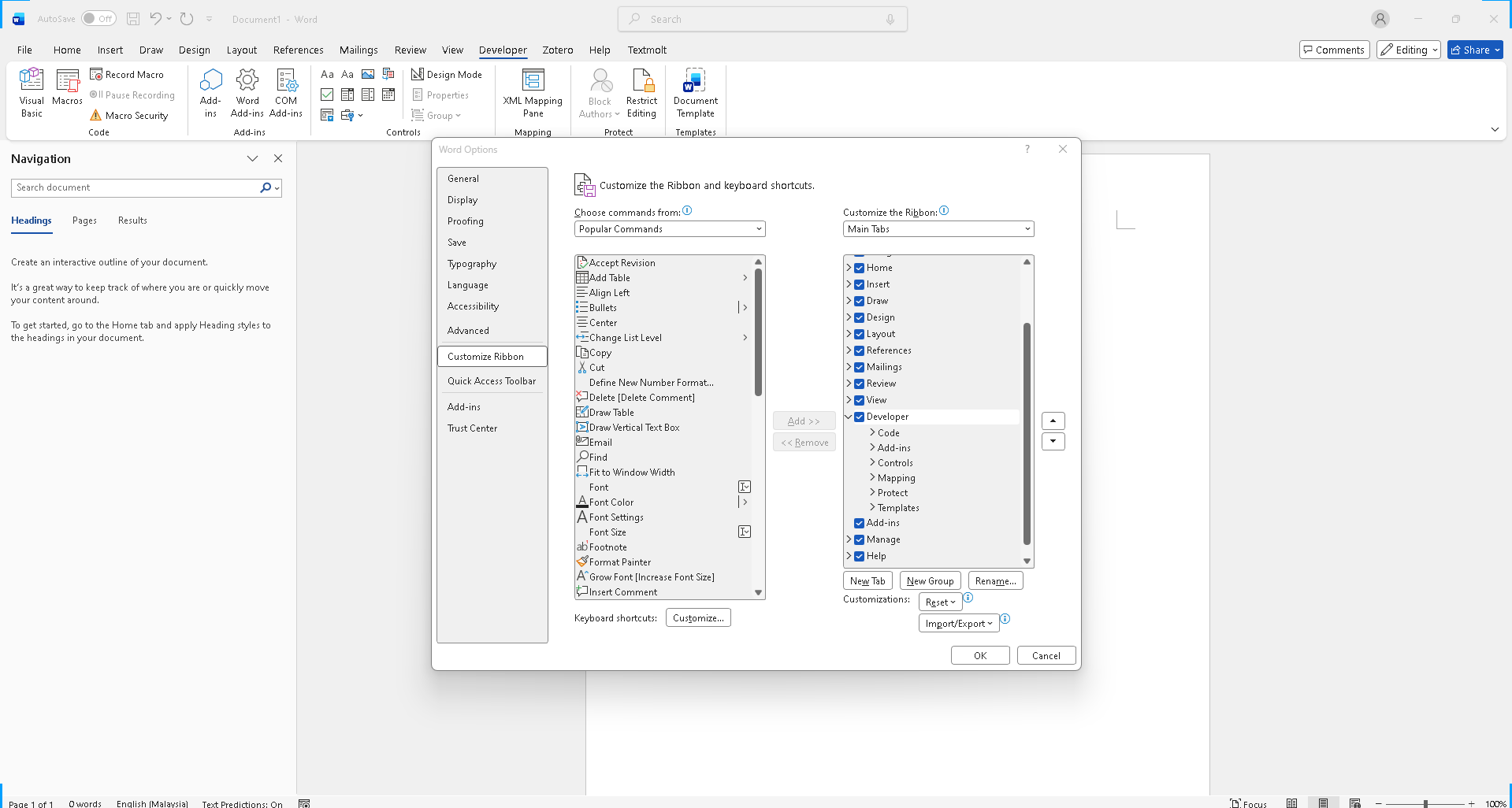Start Record Macro
The height and width of the screenshot is (808, 1512).
coord(127,74)
